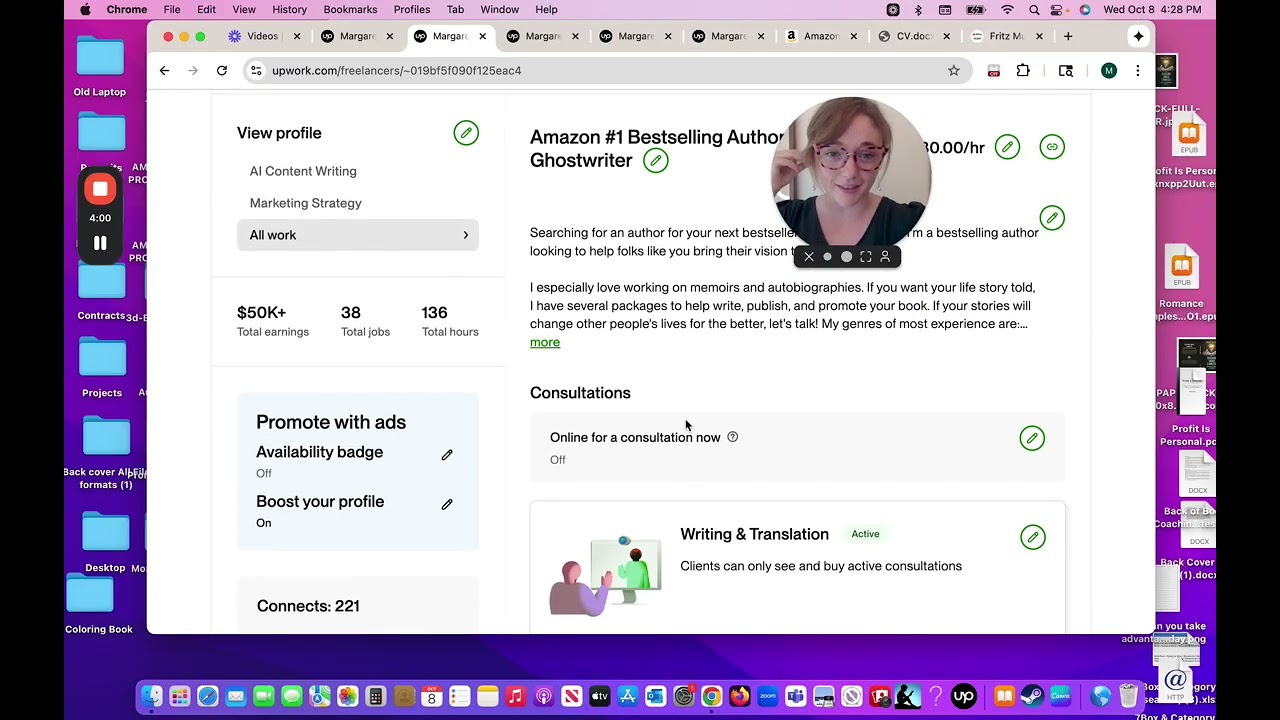Switch to the Fritz Mu browser tab
Image resolution: width=1280 pixels, height=720 pixels.
(x=1006, y=36)
